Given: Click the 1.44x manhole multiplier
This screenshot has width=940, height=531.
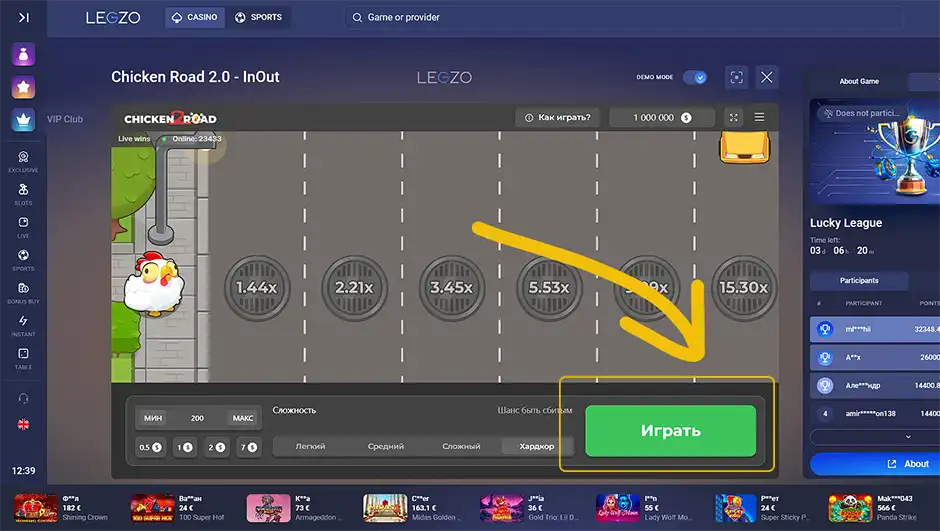Looking at the screenshot, I should (257, 288).
